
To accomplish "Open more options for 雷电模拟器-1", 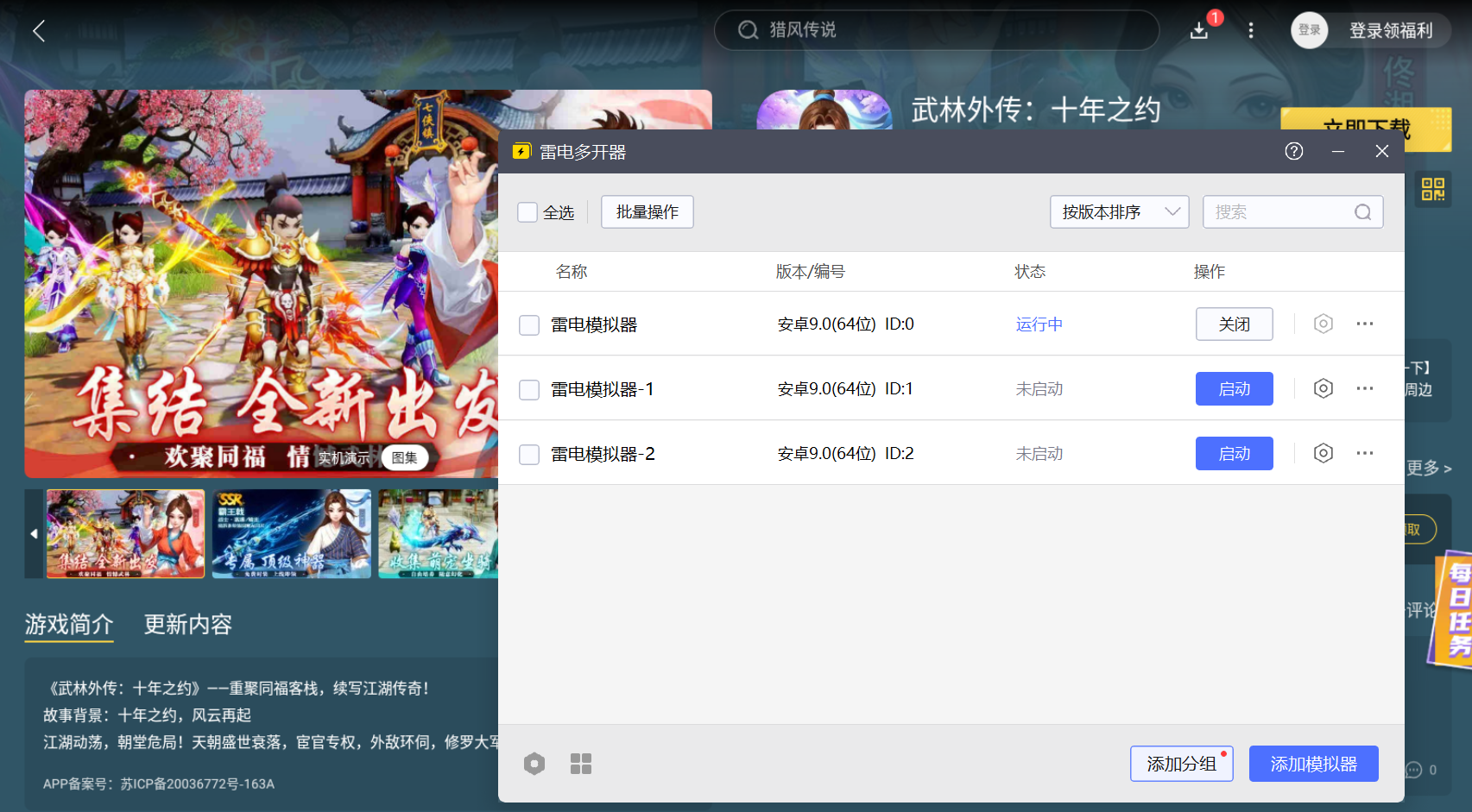I will point(1364,388).
